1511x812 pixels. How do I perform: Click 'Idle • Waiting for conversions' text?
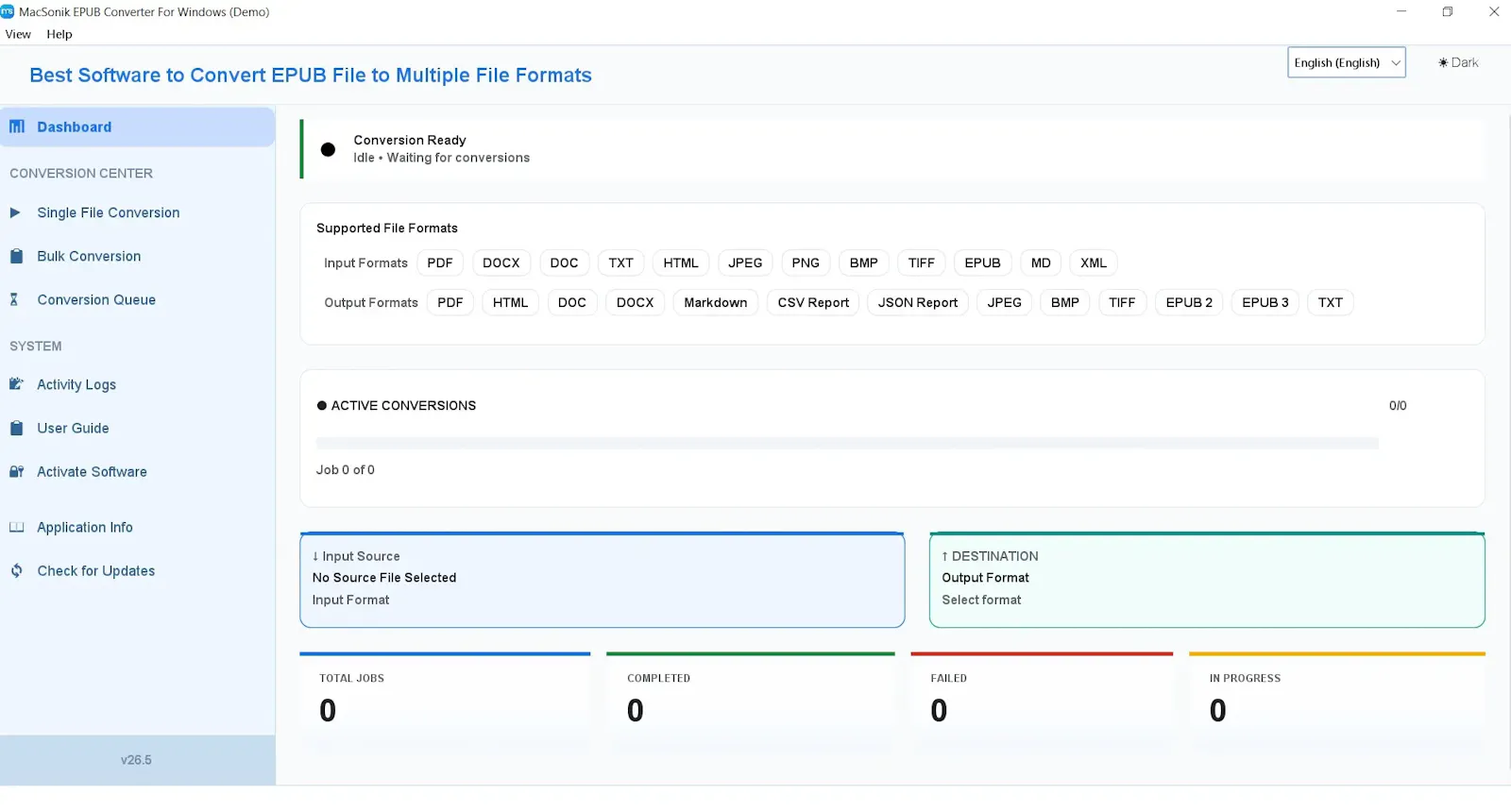coord(442,158)
